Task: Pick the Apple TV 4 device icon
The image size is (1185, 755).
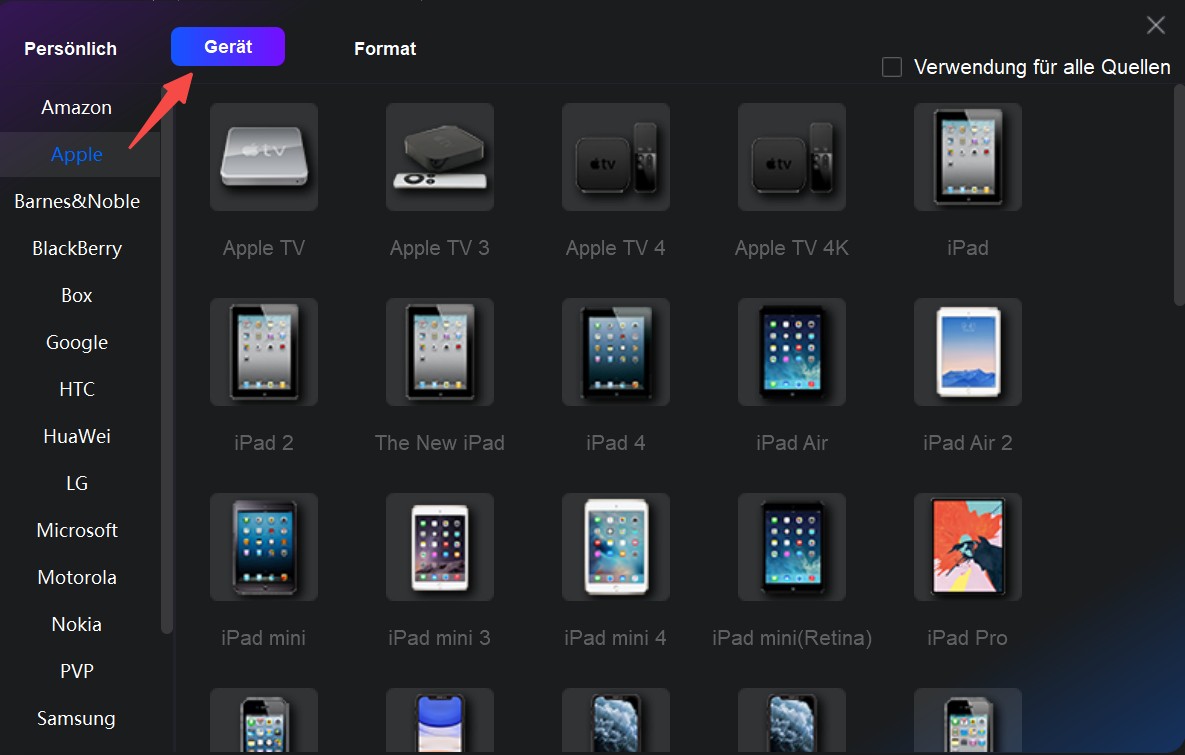Action: 616,156
